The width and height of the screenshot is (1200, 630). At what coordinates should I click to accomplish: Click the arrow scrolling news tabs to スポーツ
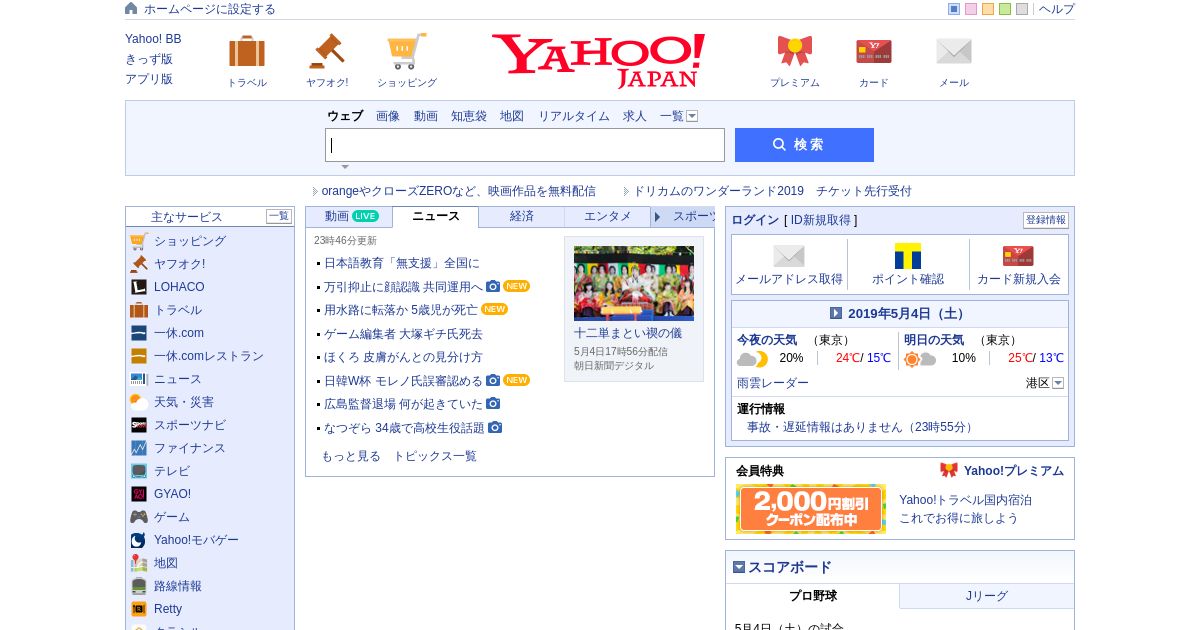coord(657,217)
